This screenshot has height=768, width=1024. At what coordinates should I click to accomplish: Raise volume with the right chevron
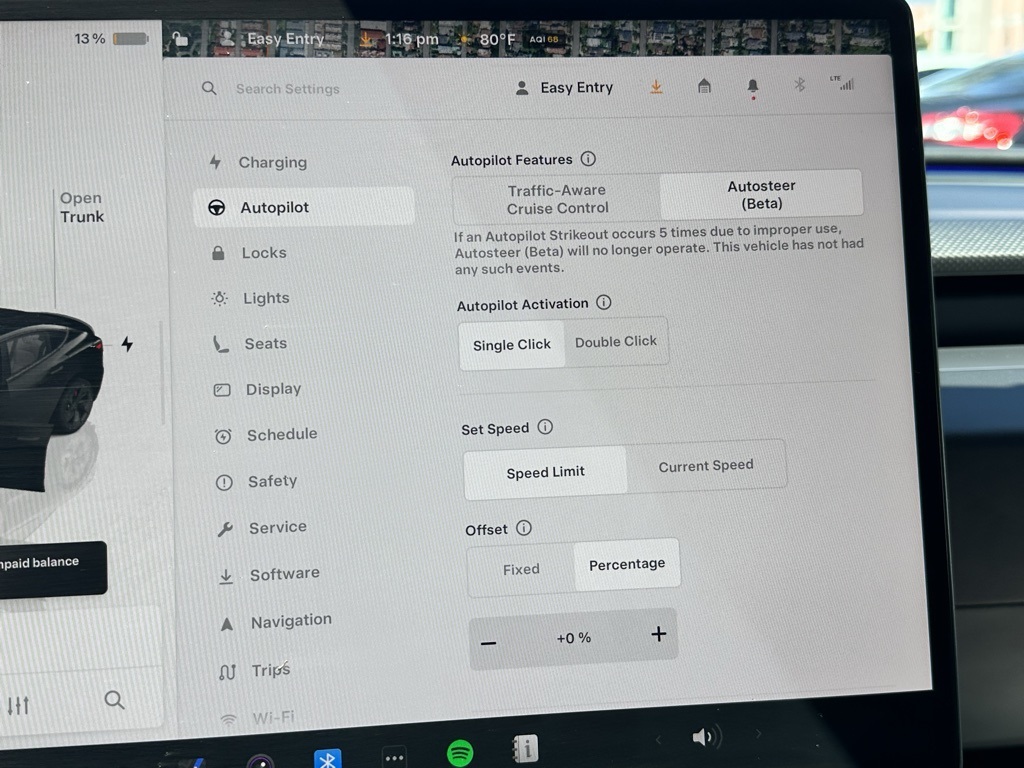point(758,734)
